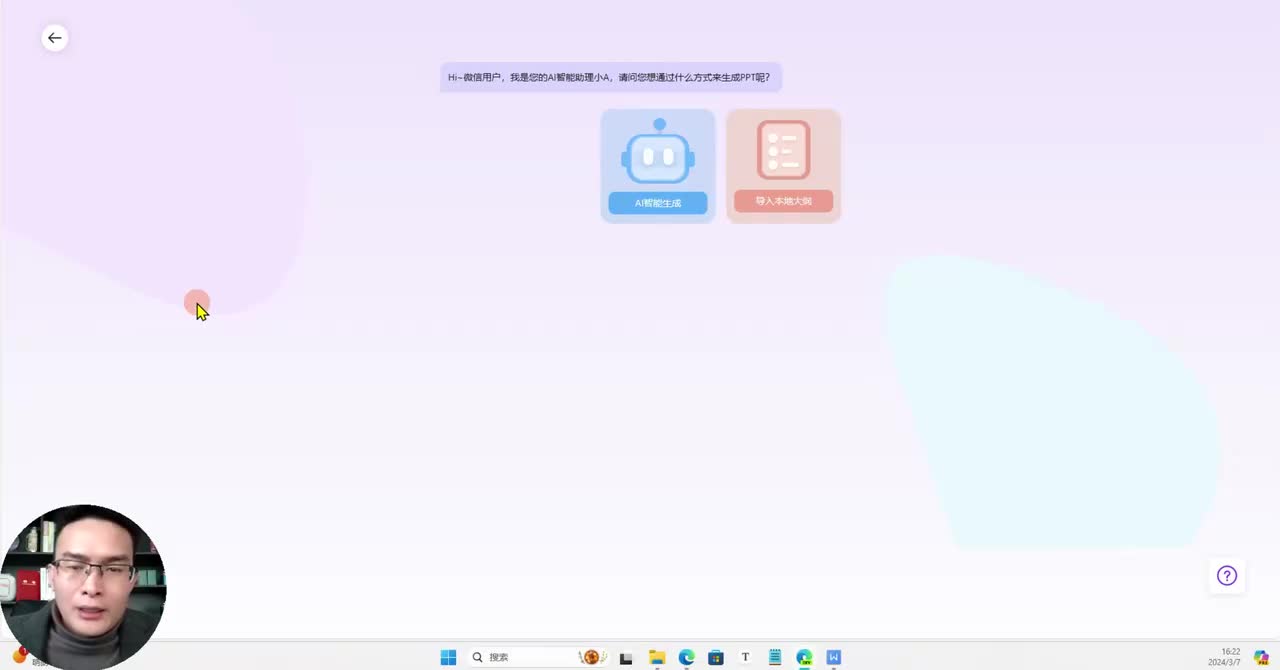
Task: Open the T app in taskbar
Action: tap(745, 657)
